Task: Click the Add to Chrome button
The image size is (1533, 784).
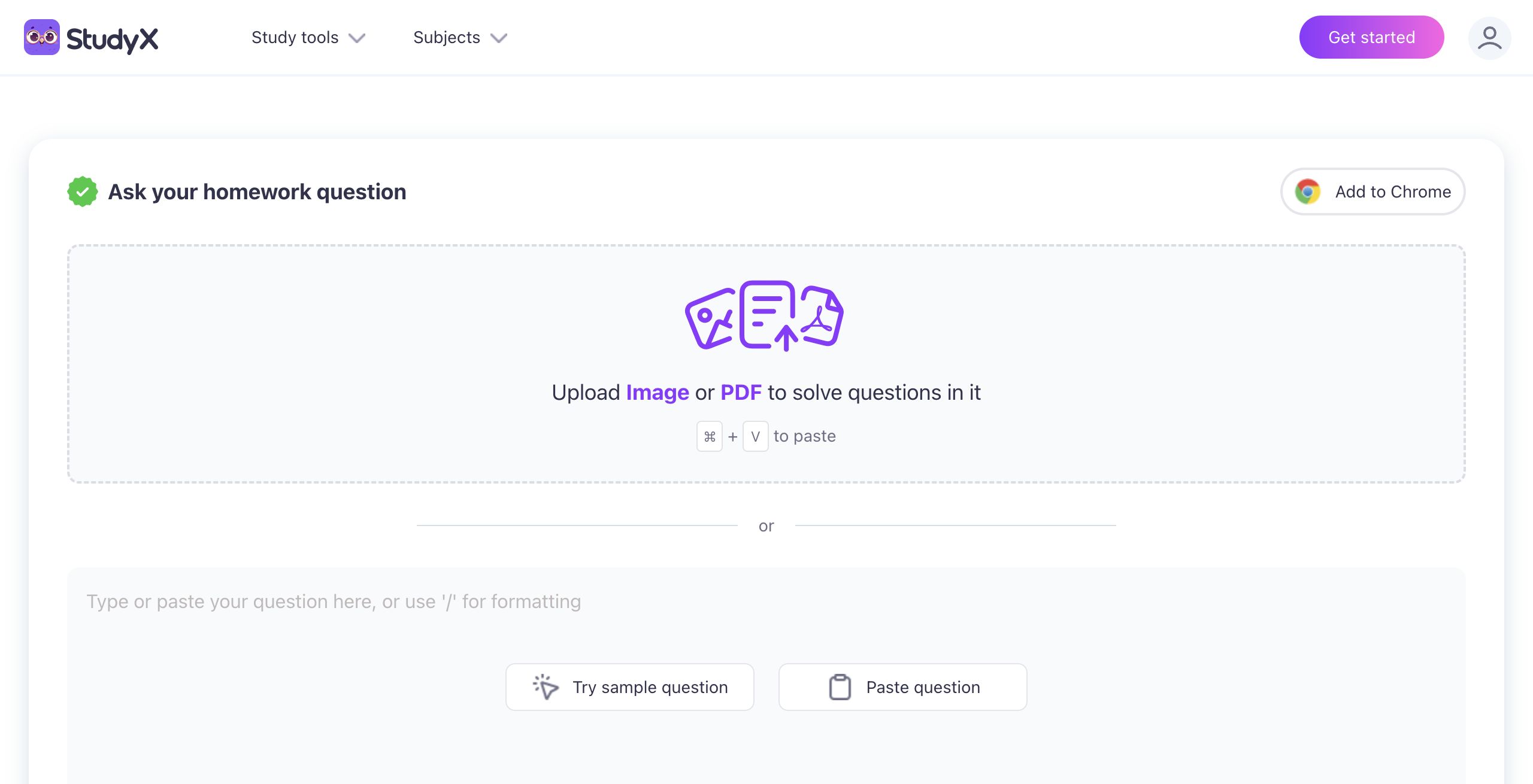Action: [x=1373, y=192]
